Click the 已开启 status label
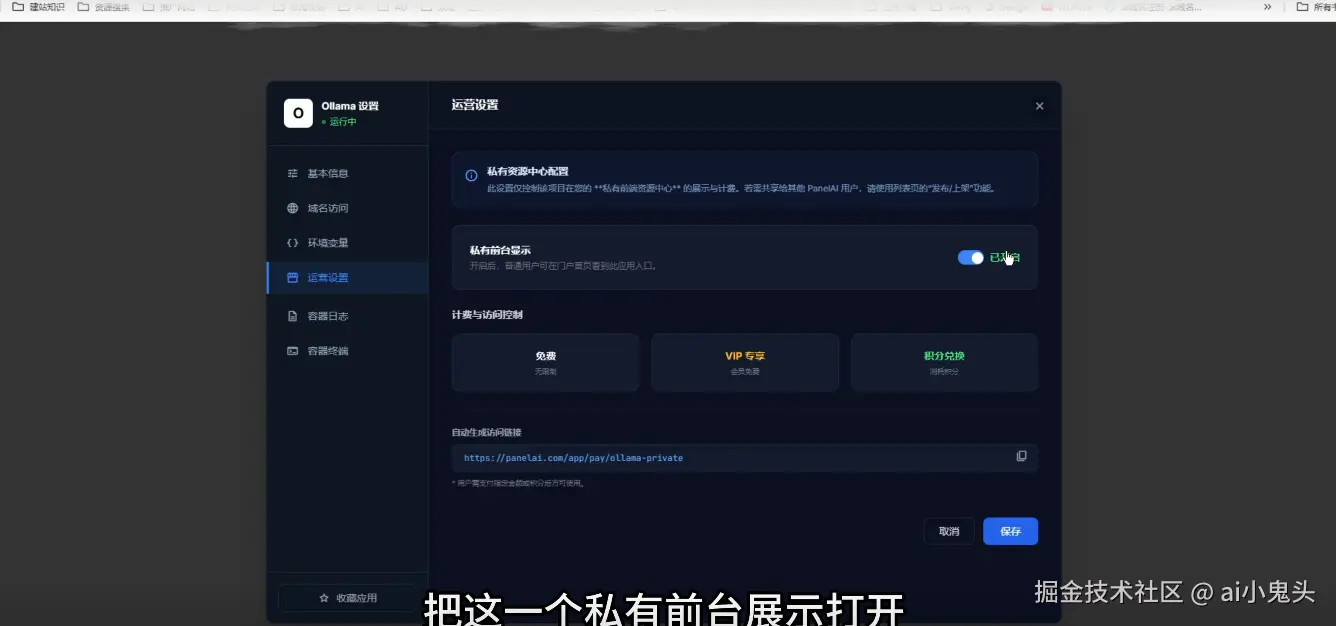The height and width of the screenshot is (626, 1336). point(1004,258)
